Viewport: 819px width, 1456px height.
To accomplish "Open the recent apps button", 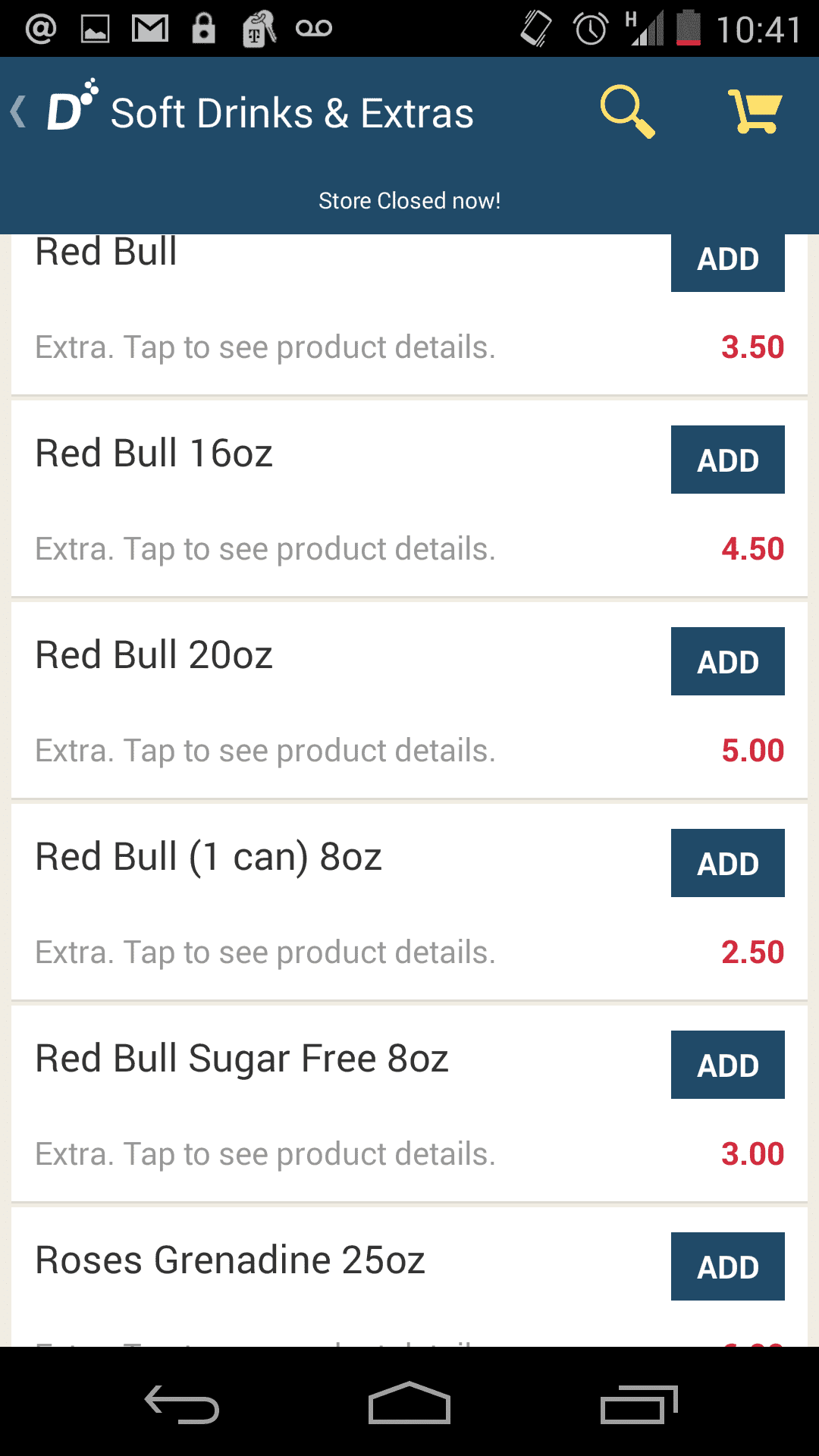I will (638, 1405).
